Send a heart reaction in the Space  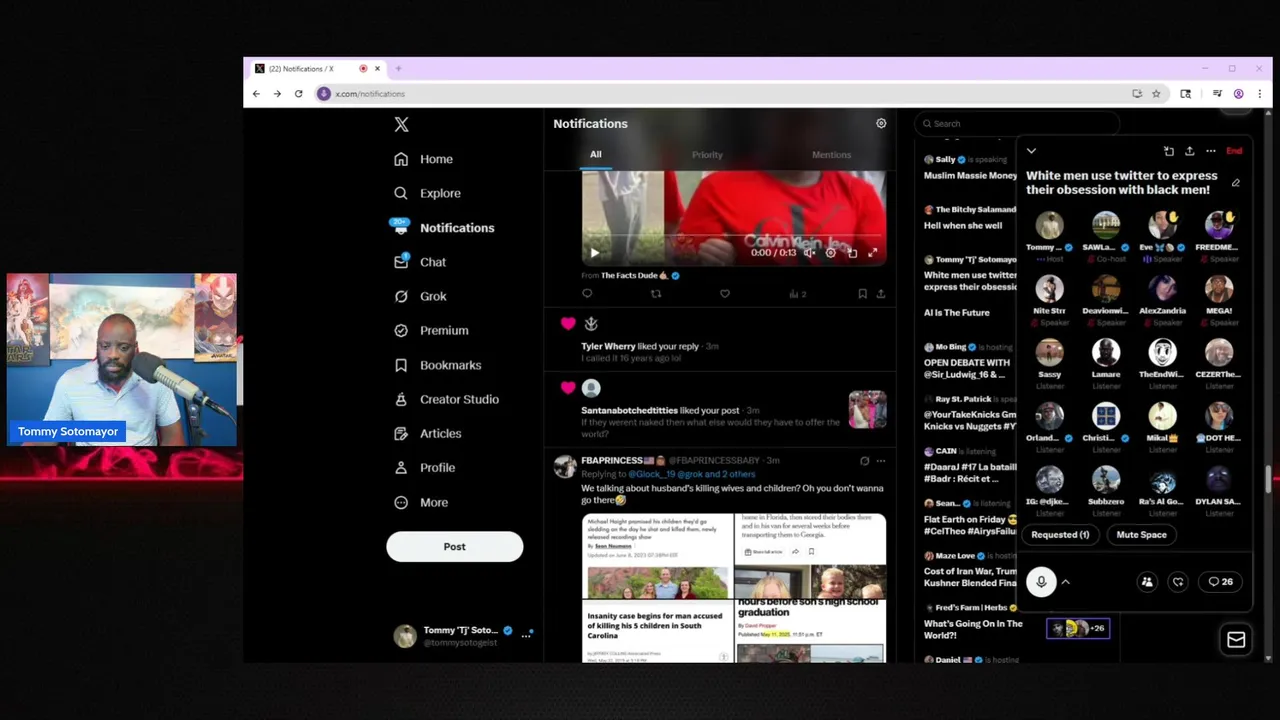(1178, 582)
